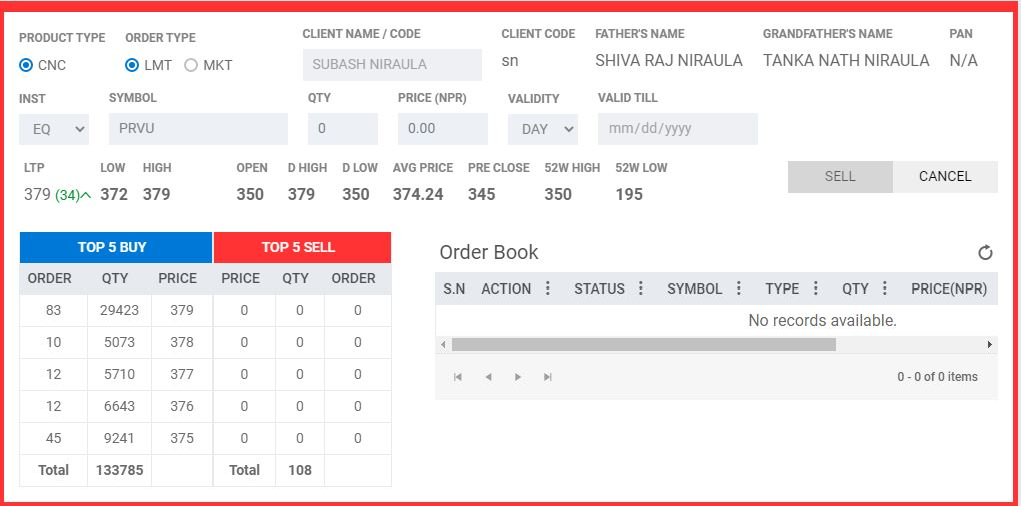The height and width of the screenshot is (506, 1021).
Task: Go to next page of Order Book
Action: pos(518,377)
